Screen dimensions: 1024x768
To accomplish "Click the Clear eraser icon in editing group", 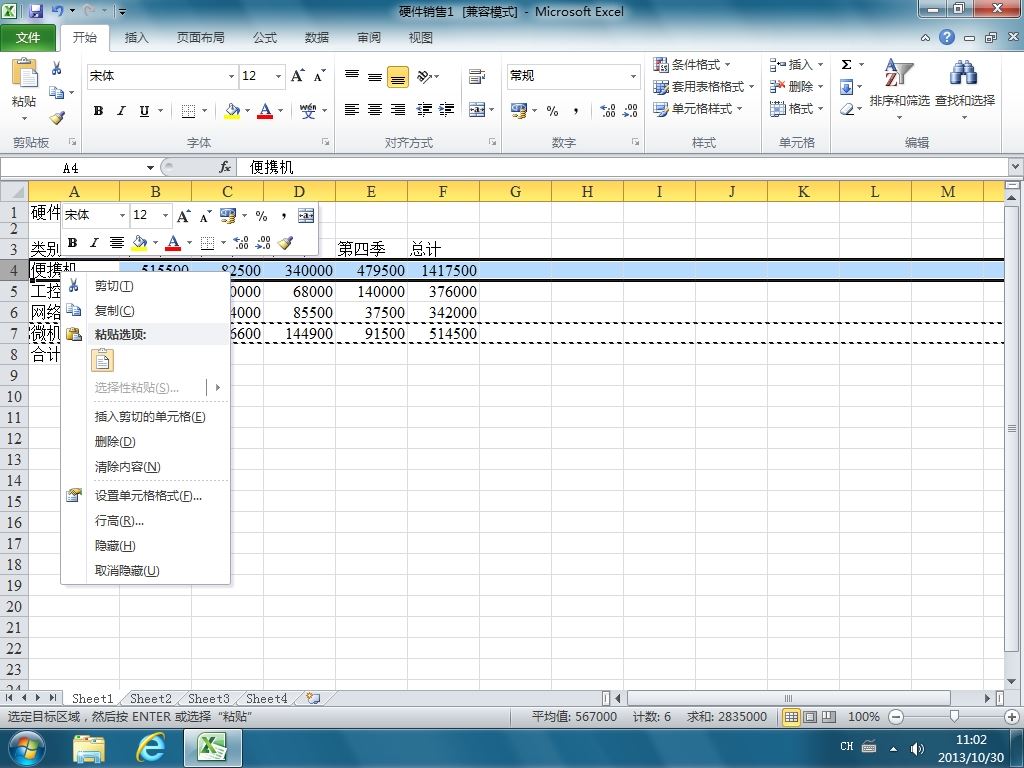I will pyautogui.click(x=847, y=108).
